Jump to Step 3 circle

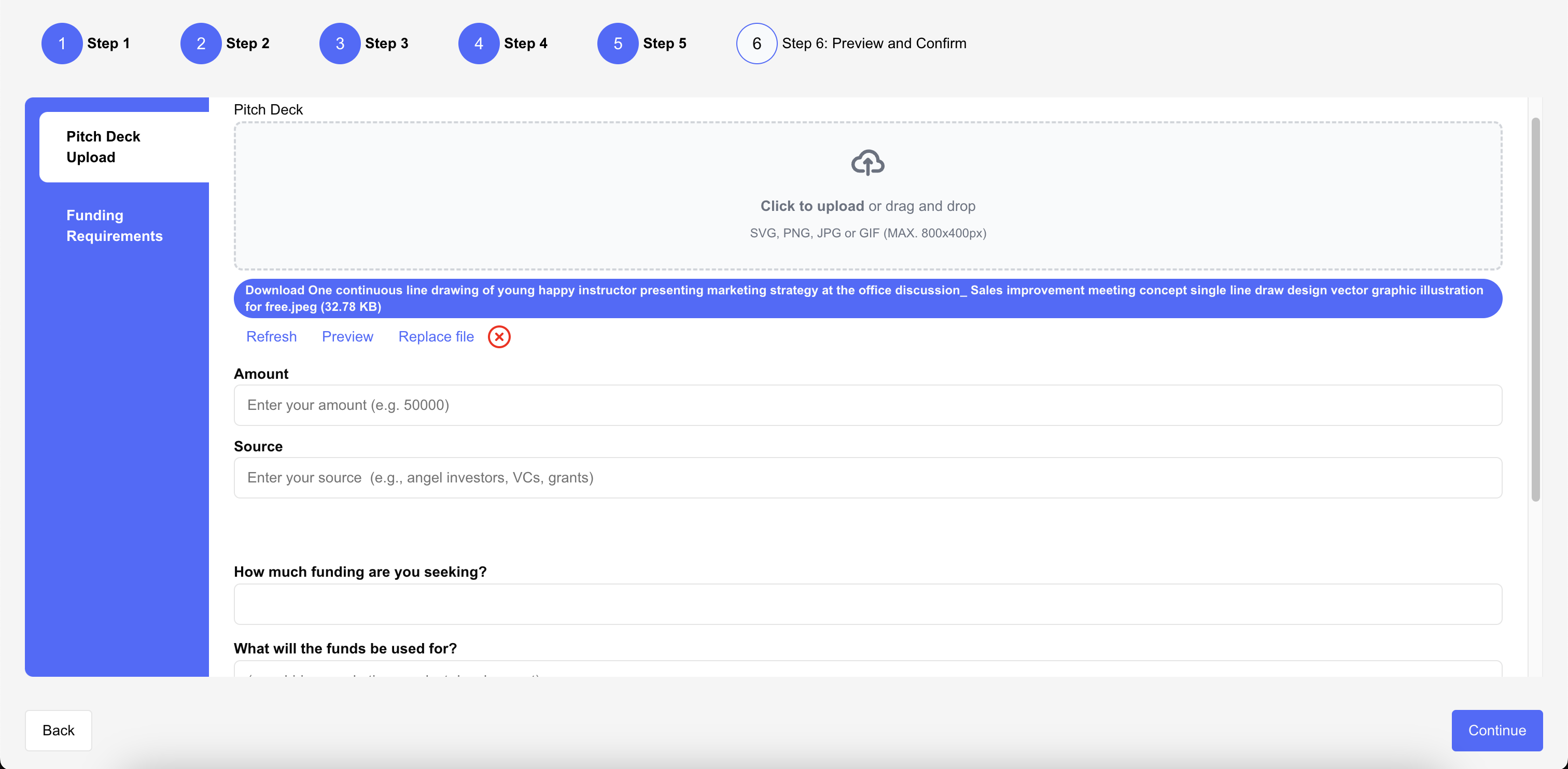coord(340,43)
